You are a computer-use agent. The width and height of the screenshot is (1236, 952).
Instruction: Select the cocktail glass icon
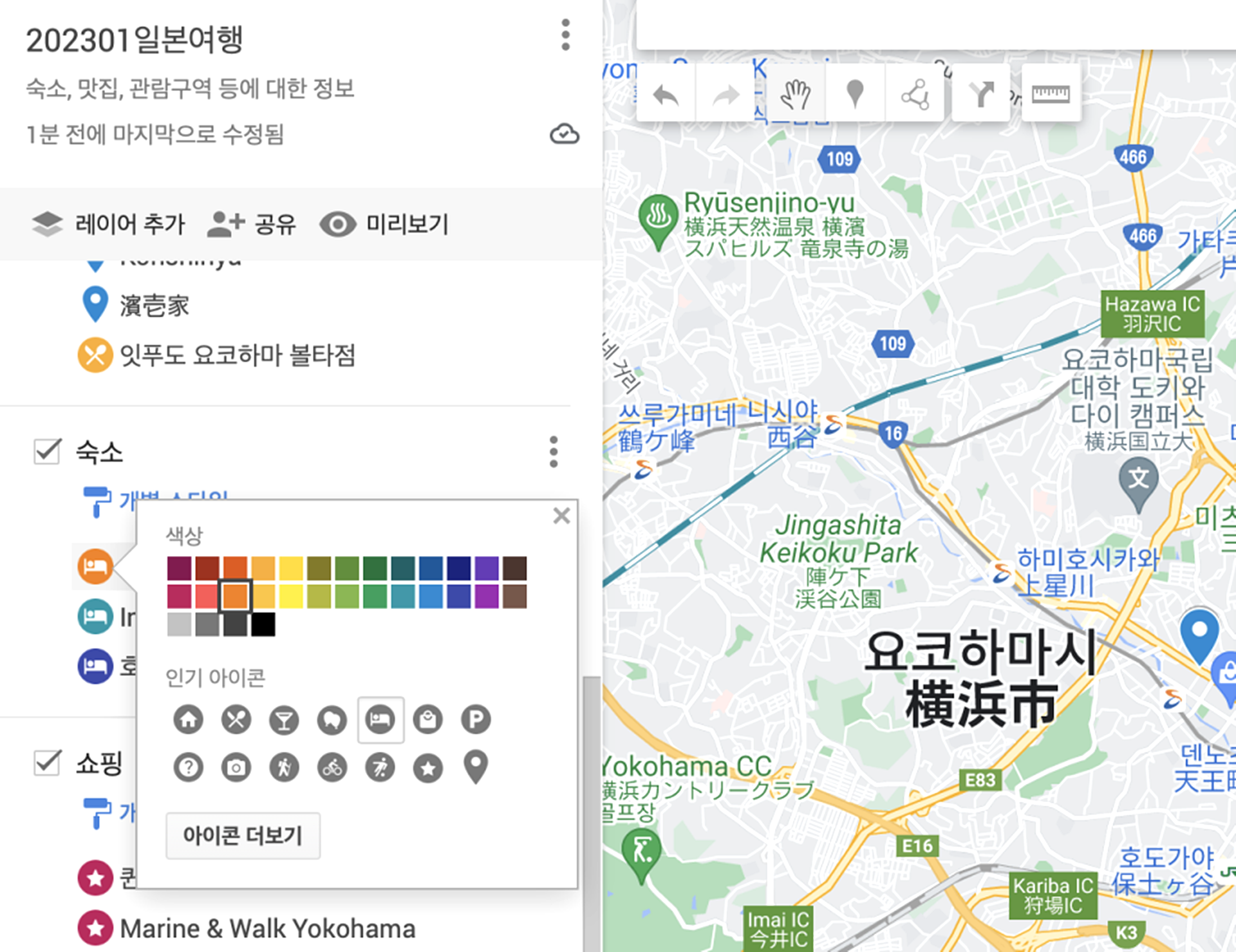coord(284,720)
